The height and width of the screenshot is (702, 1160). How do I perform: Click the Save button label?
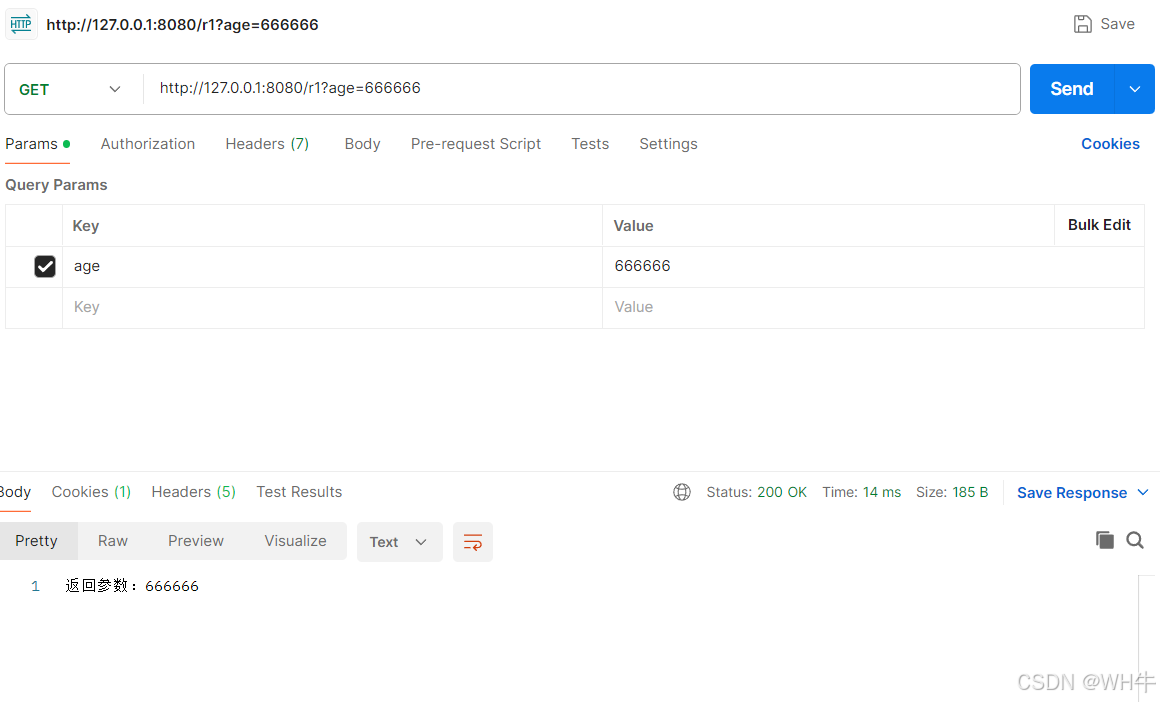(x=1117, y=24)
